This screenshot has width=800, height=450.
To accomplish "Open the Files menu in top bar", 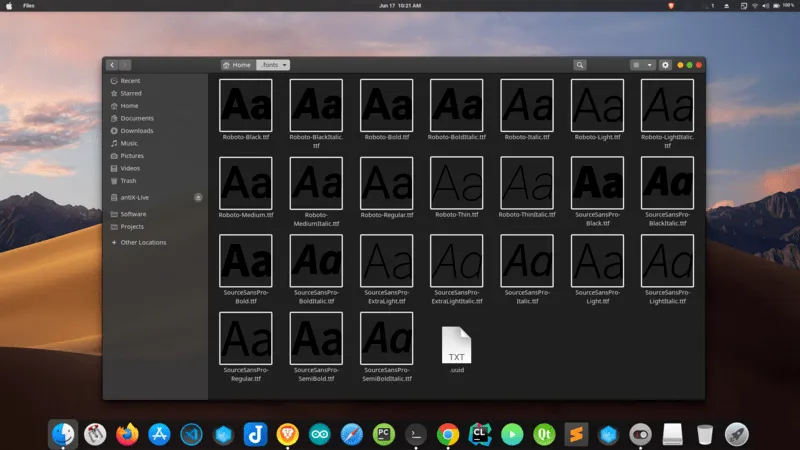I will (x=28, y=5).
